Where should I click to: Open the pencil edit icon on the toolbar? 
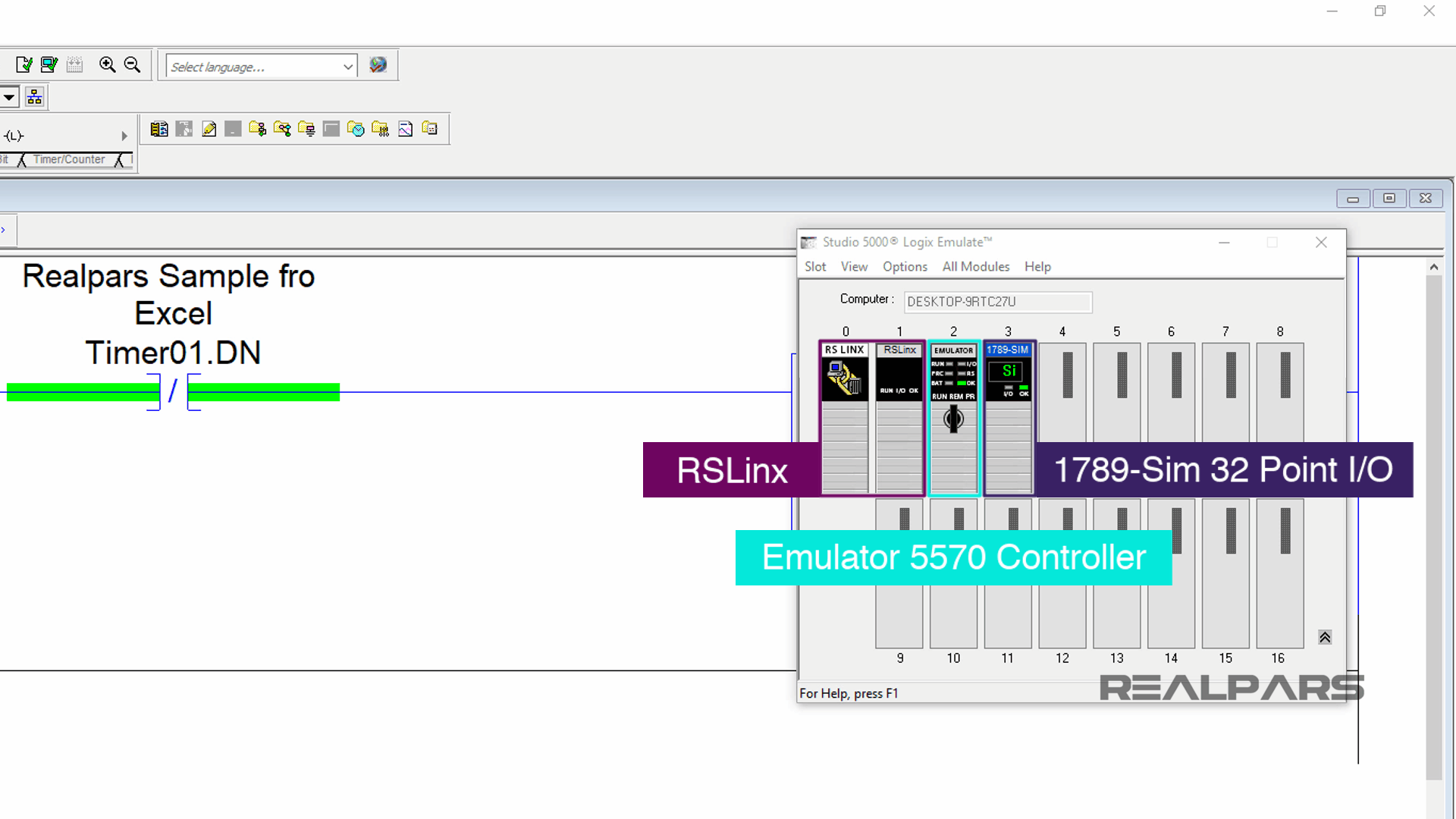click(209, 129)
